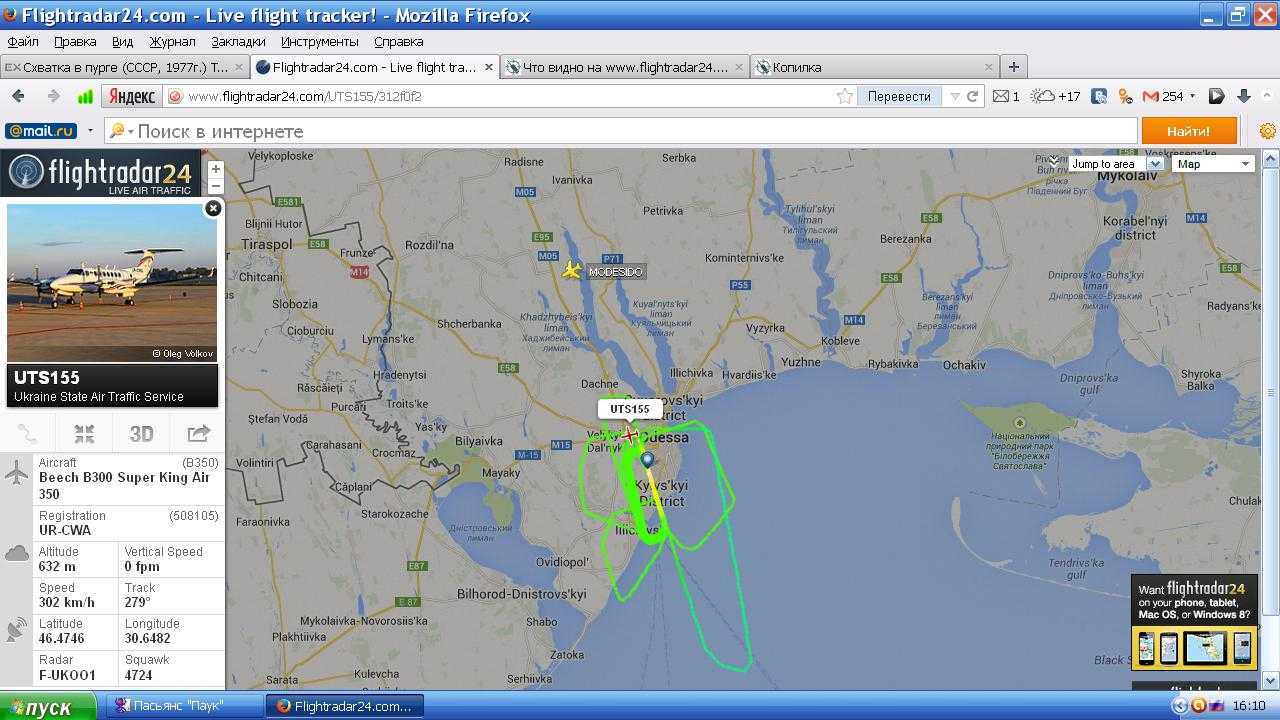Open the Вид menu
Image resolution: width=1280 pixels, height=720 pixels.
pos(123,41)
